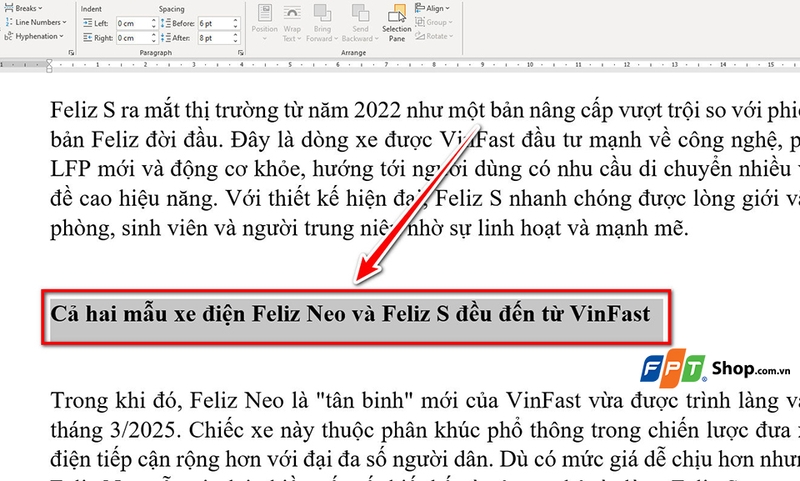Click the Wrap Text icon
The width and height of the screenshot is (800, 481).
pyautogui.click(x=292, y=13)
